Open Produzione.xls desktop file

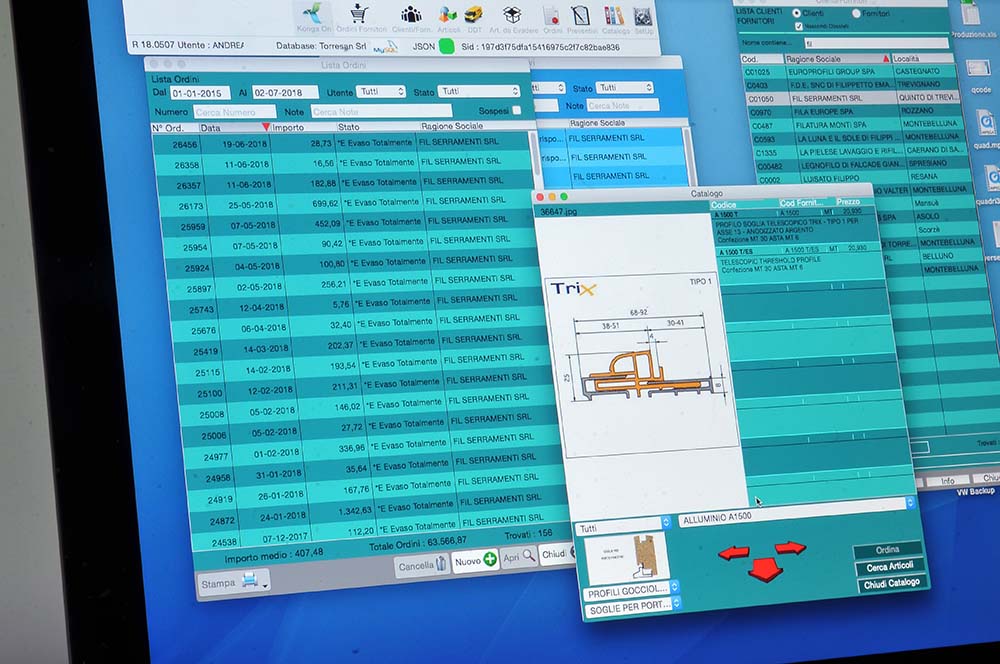(x=973, y=19)
